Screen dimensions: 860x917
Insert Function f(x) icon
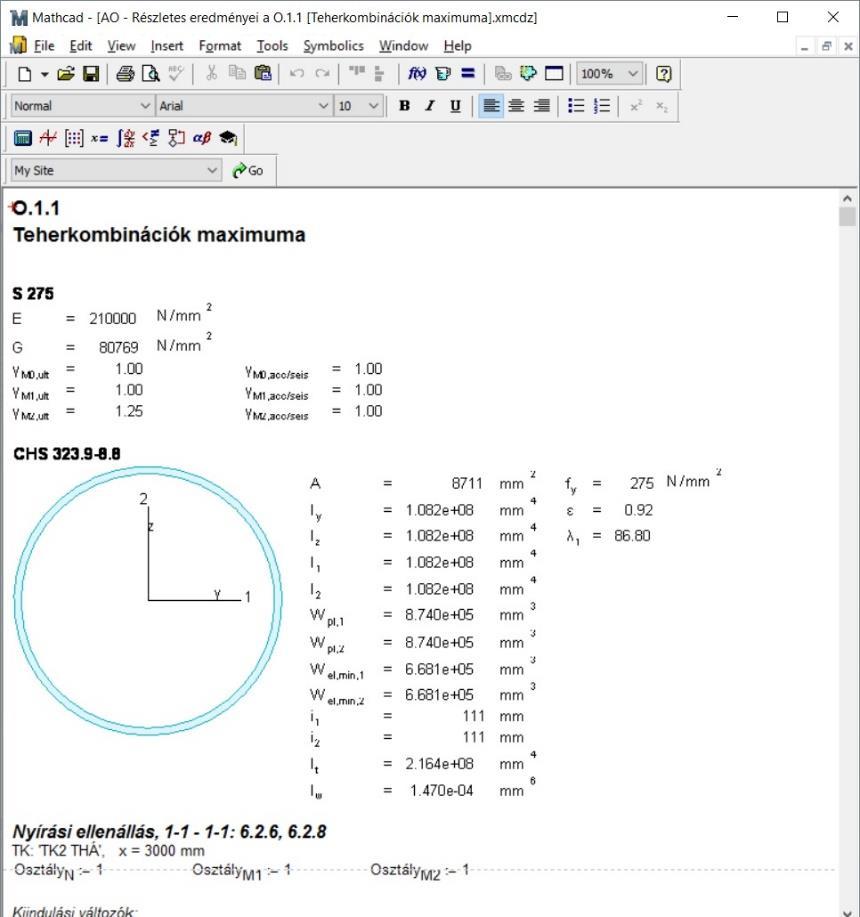coord(417,73)
